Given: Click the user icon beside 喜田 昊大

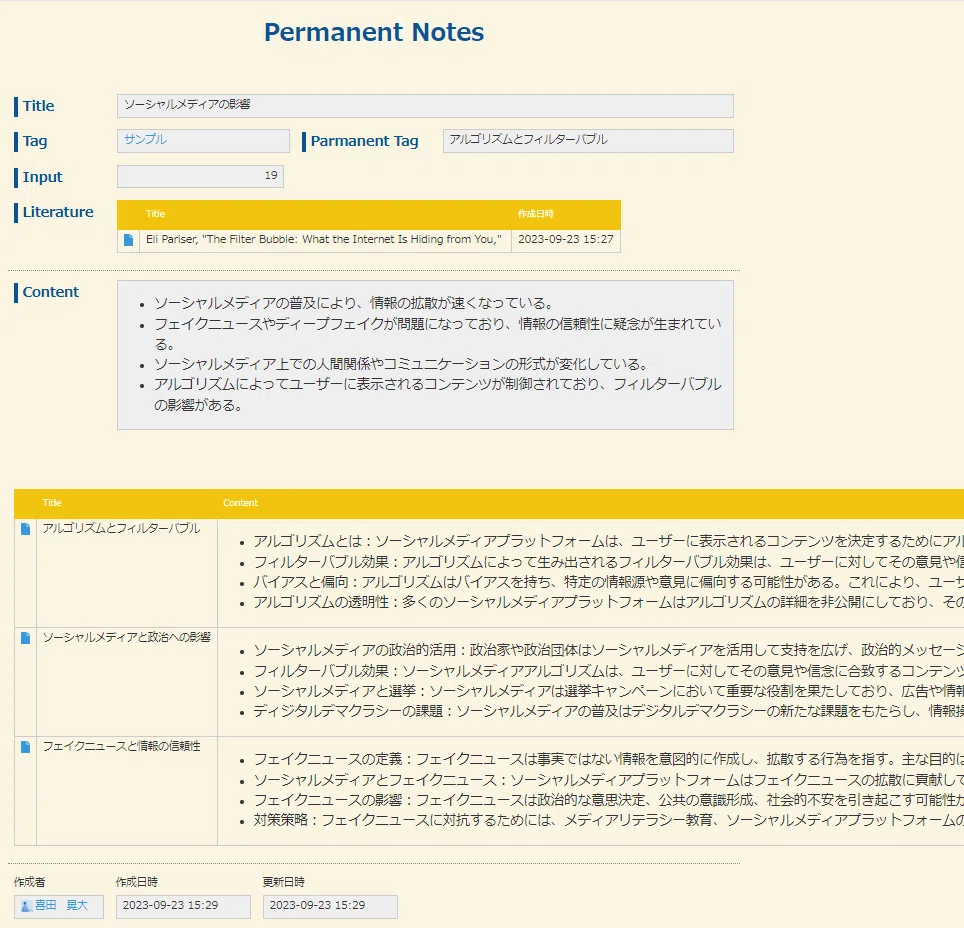Looking at the screenshot, I should [x=26, y=906].
